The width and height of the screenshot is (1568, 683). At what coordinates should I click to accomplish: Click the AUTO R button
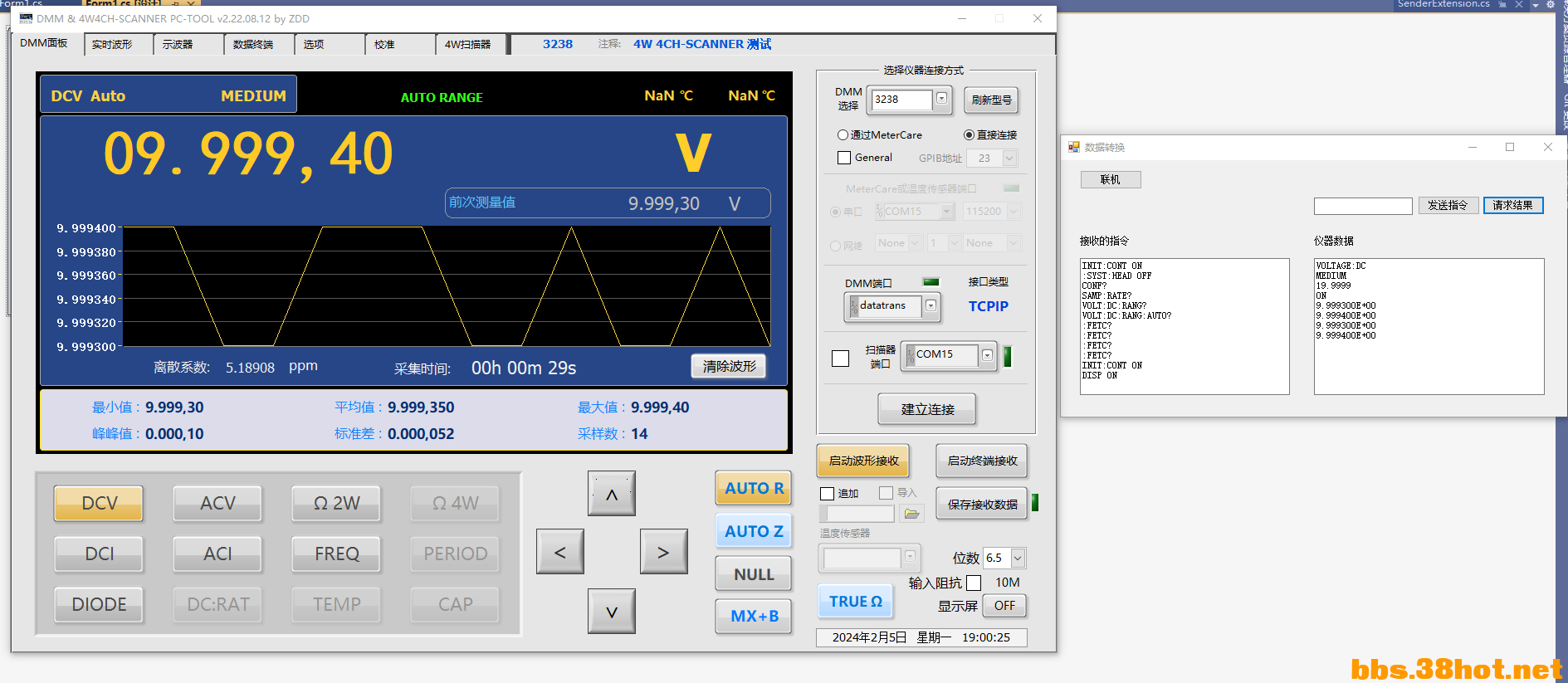[754, 488]
